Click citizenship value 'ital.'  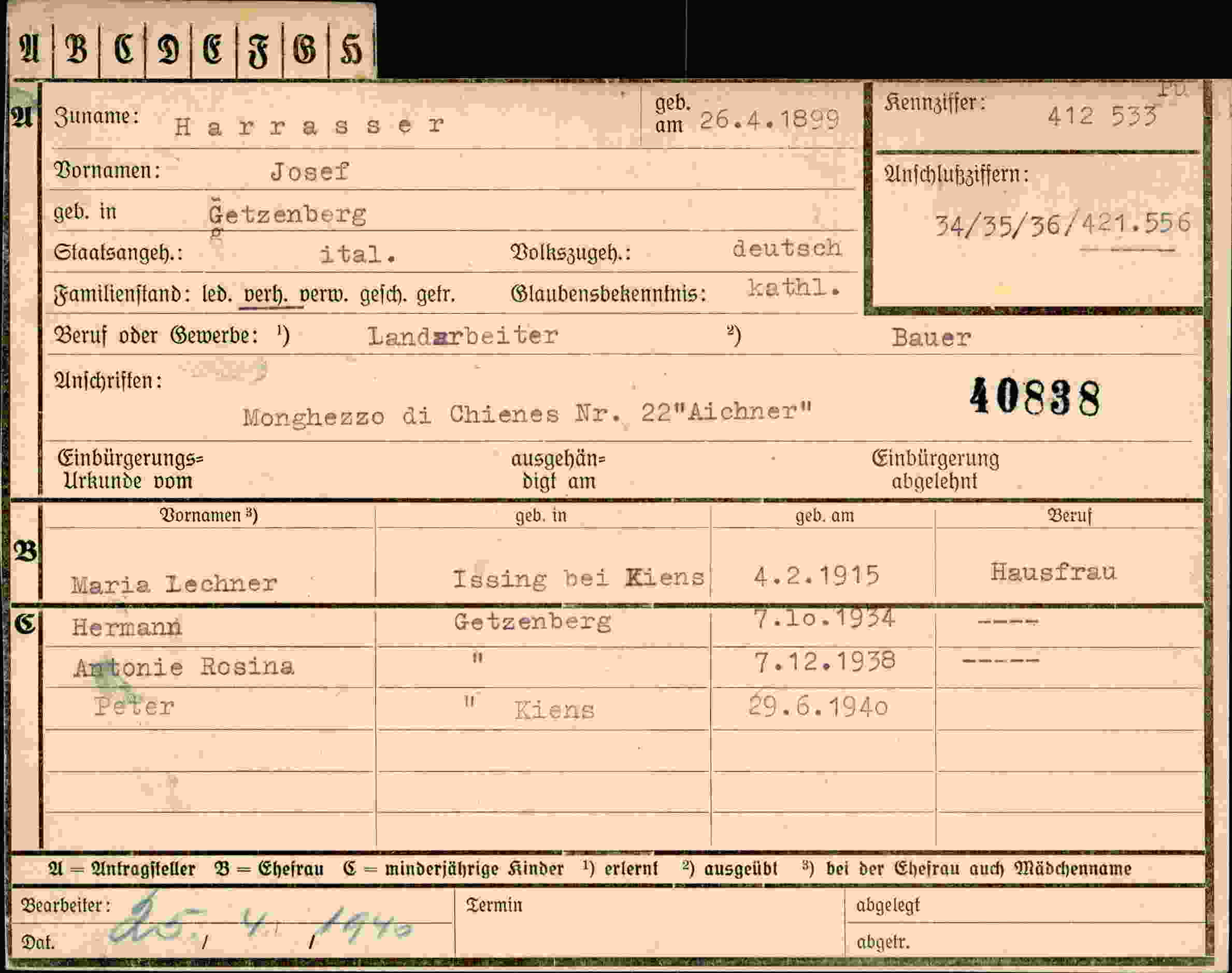[x=357, y=254]
